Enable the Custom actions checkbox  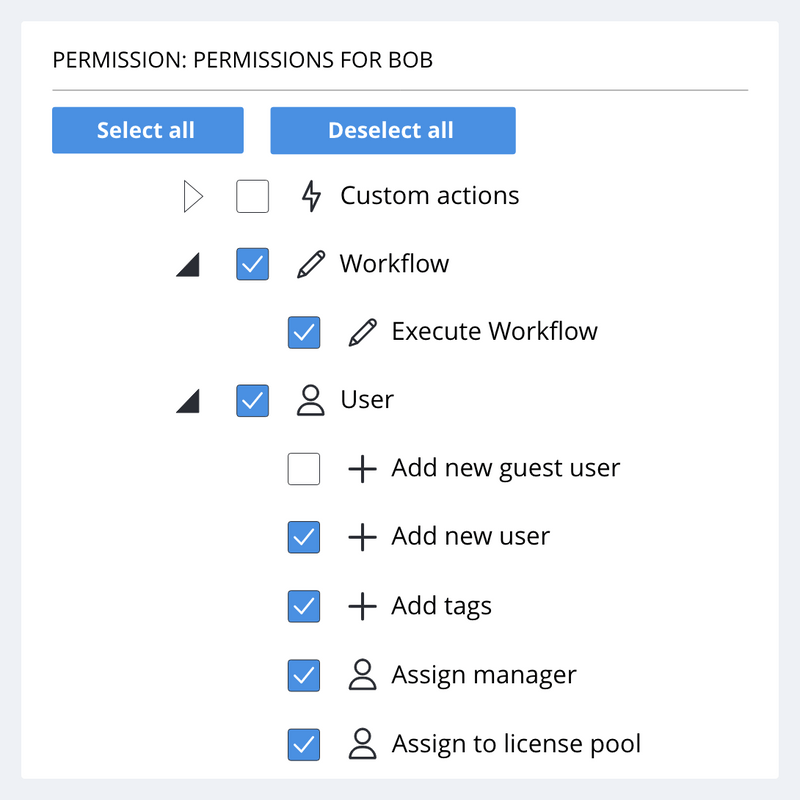coord(252,196)
